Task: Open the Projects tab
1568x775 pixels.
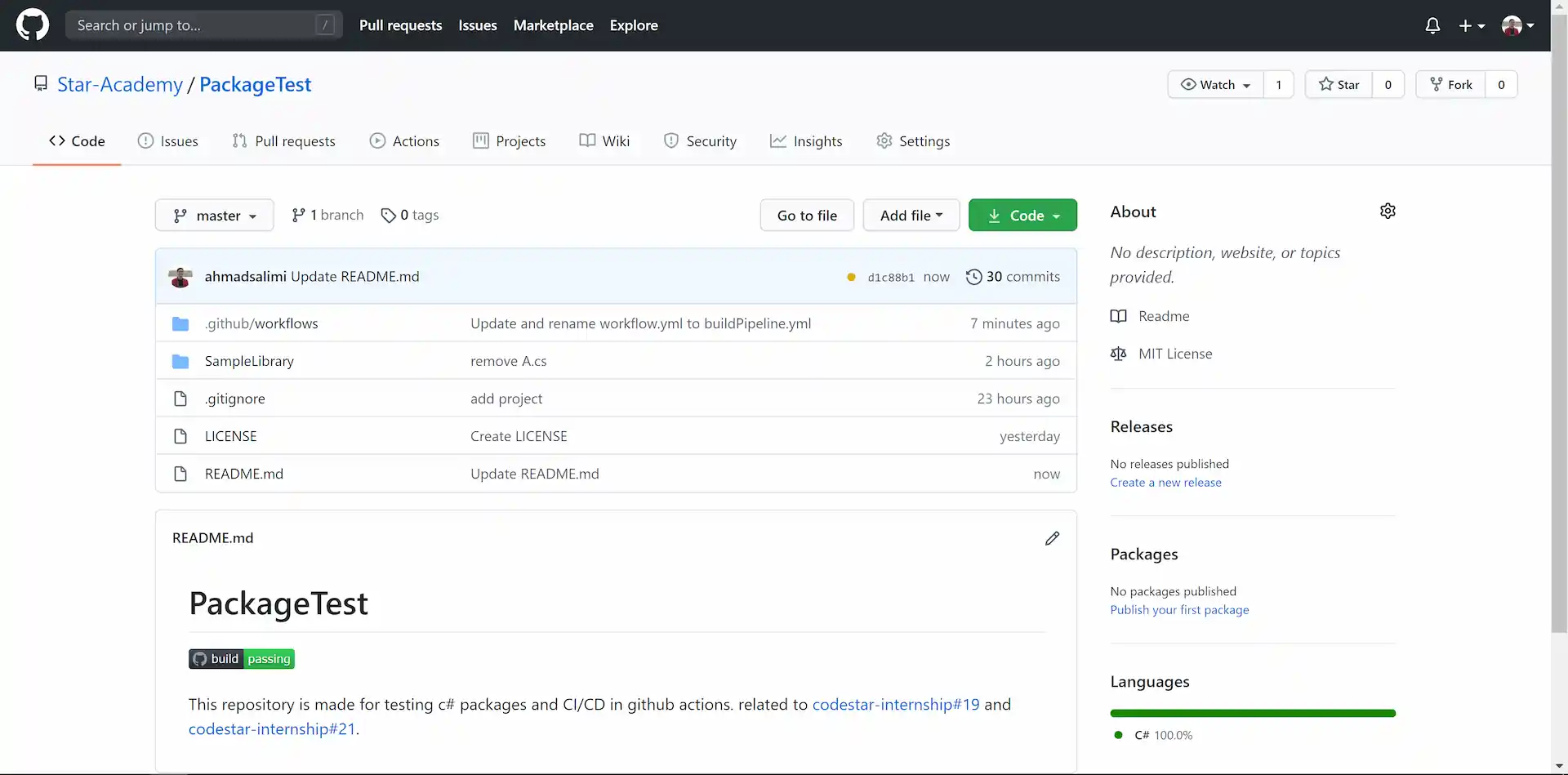Action: coord(509,140)
